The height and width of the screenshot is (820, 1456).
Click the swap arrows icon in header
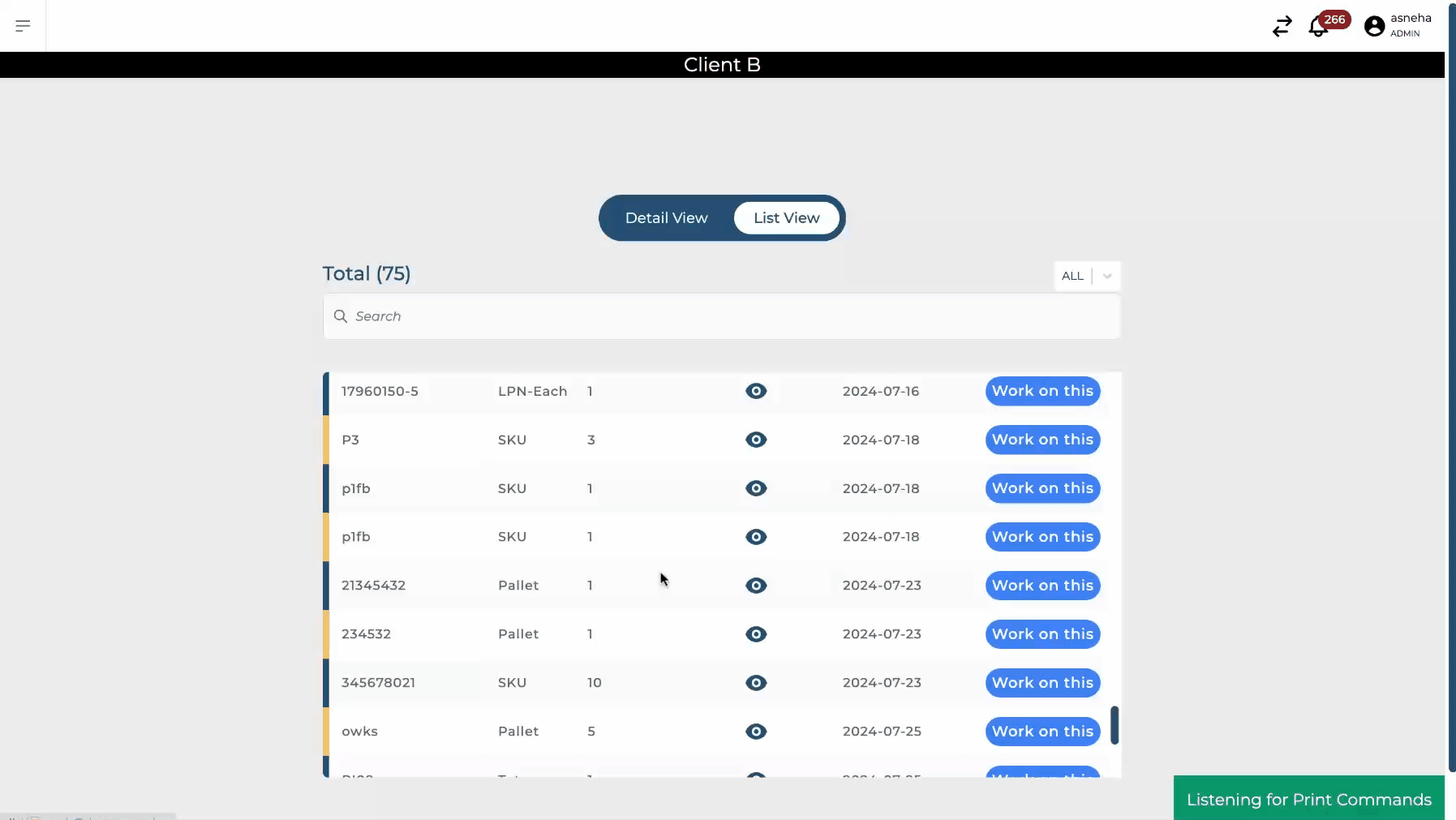coord(1282,27)
